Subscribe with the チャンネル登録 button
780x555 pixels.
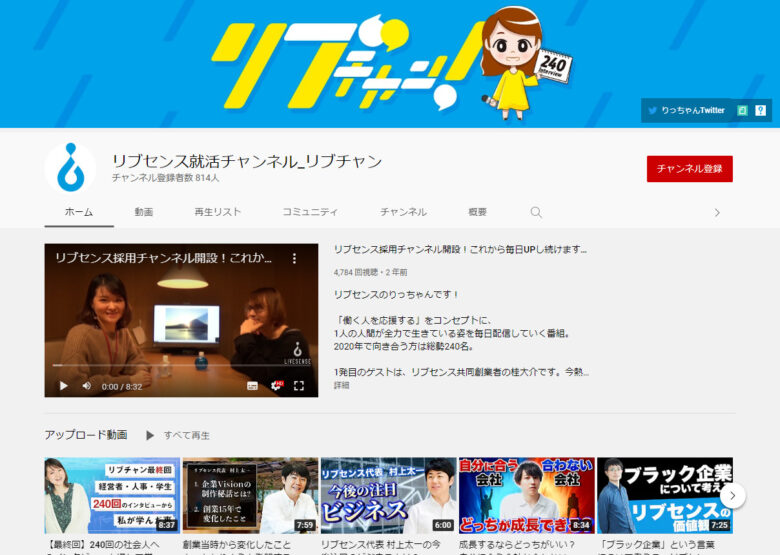(x=689, y=169)
